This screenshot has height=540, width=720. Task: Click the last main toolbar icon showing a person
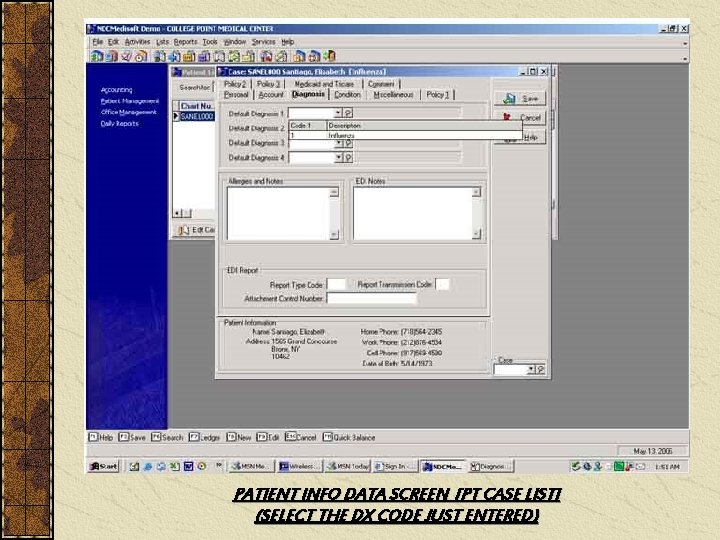click(330, 56)
